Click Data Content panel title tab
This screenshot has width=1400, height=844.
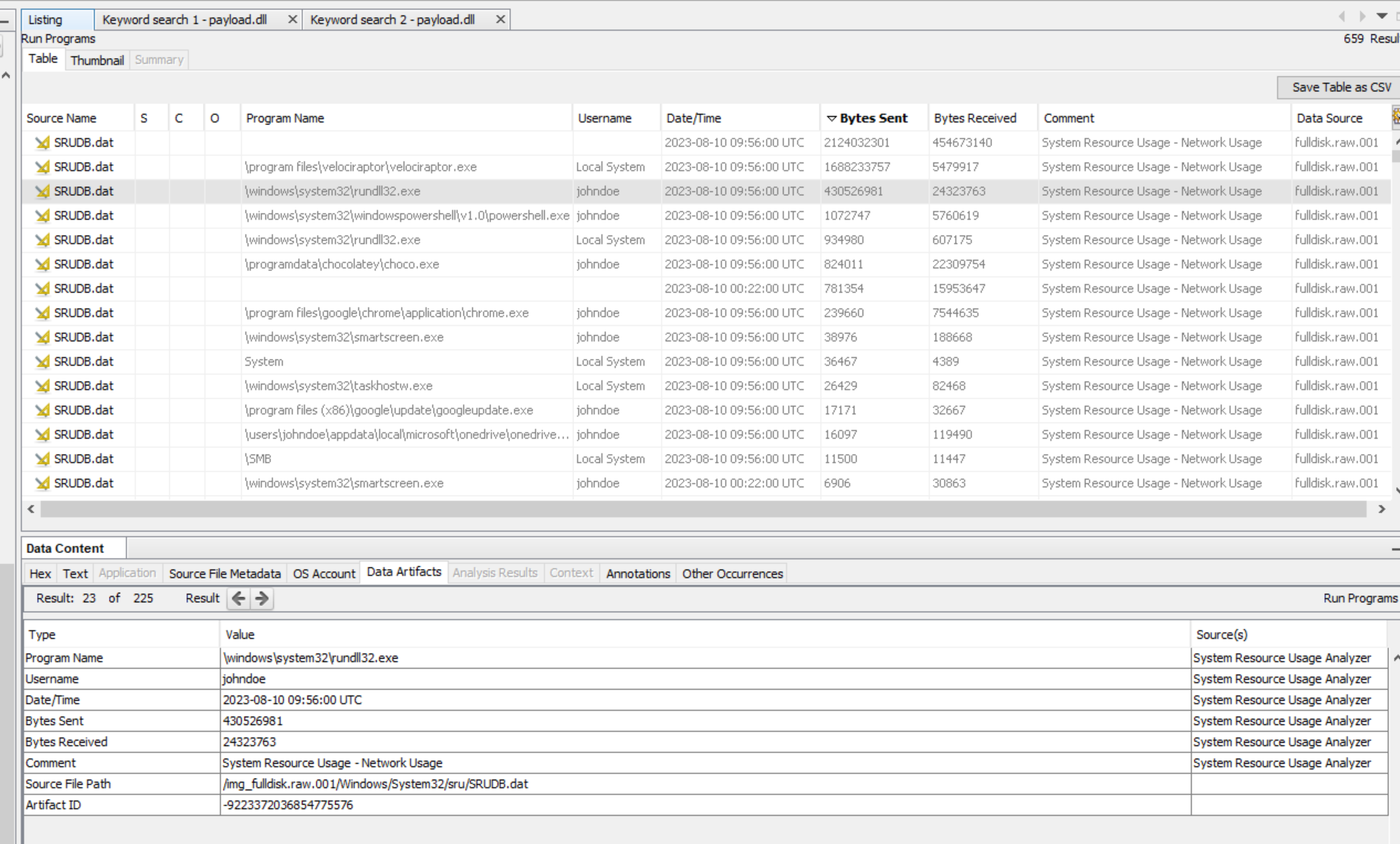[73, 549]
